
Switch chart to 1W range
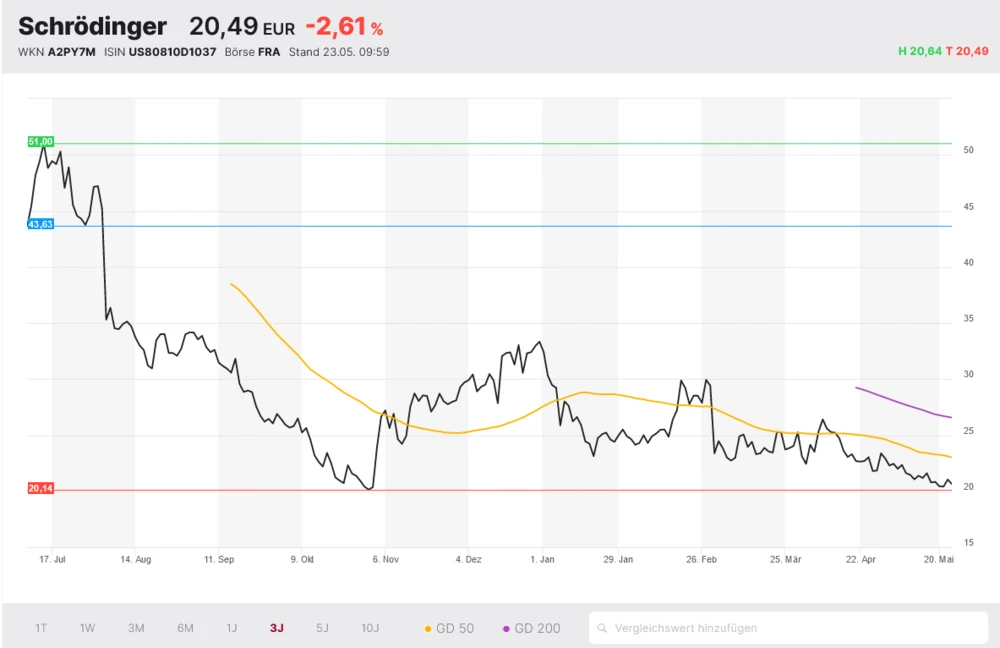(x=88, y=628)
